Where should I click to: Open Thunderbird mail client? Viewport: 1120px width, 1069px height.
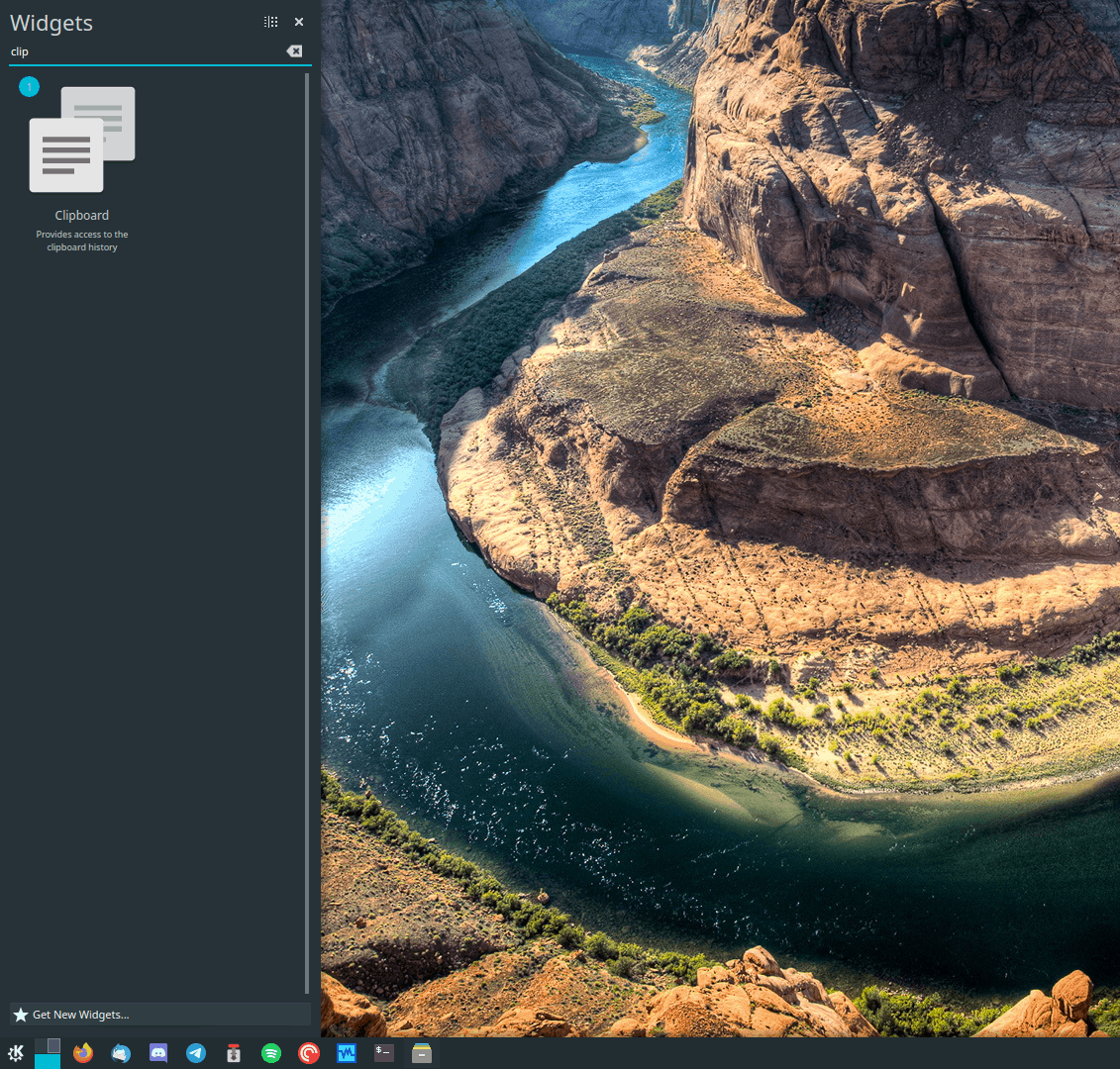pyautogui.click(x=121, y=1053)
